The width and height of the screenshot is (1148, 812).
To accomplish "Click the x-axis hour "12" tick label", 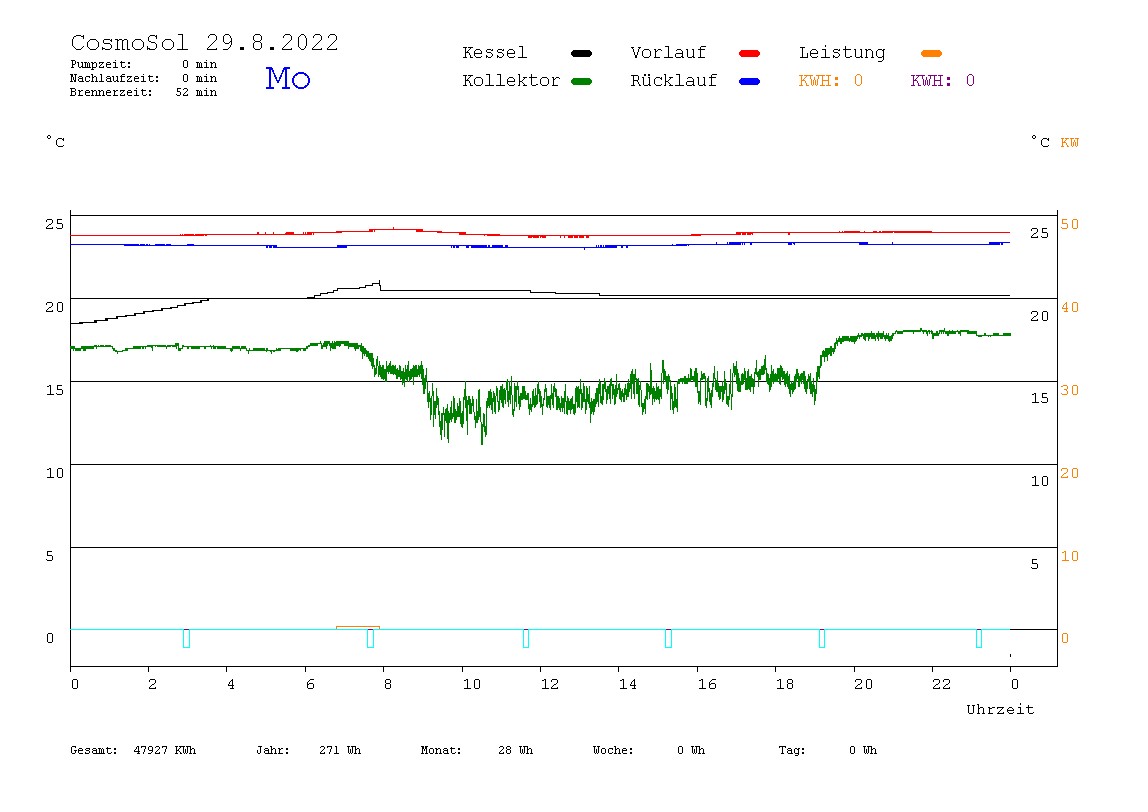I will click(550, 684).
